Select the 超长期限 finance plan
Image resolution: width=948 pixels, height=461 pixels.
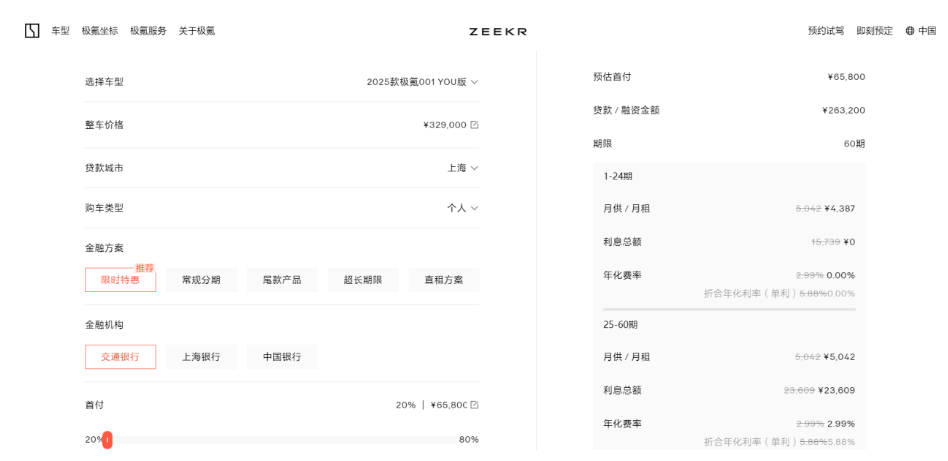tap(363, 280)
